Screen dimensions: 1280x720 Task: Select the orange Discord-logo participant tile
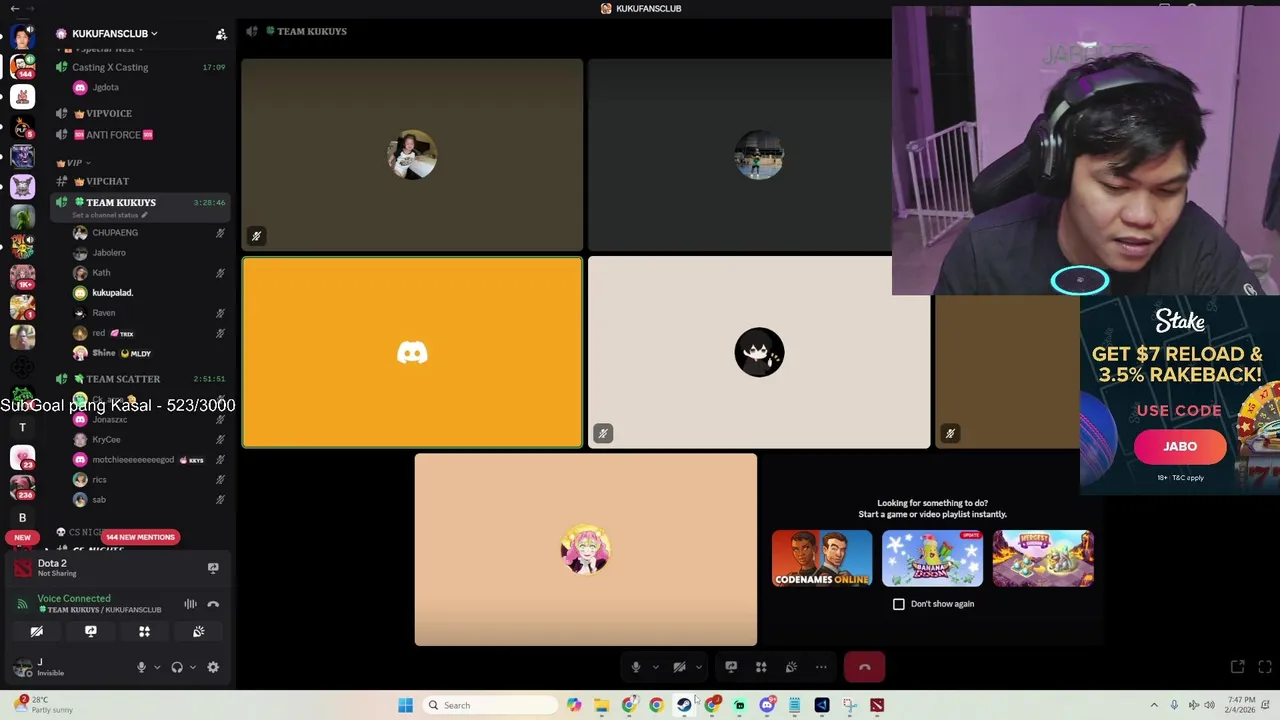click(412, 352)
